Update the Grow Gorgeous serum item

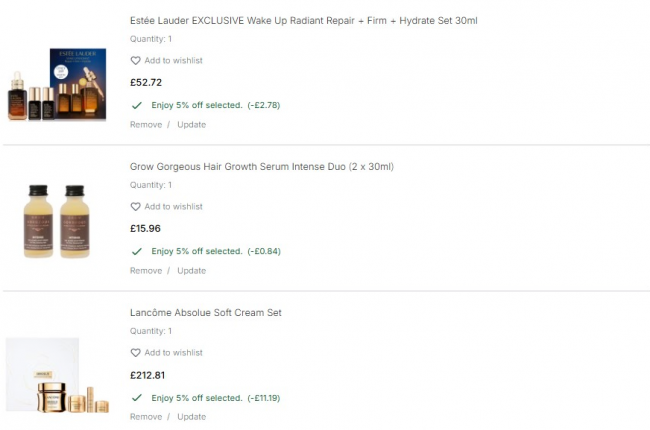coord(191,271)
